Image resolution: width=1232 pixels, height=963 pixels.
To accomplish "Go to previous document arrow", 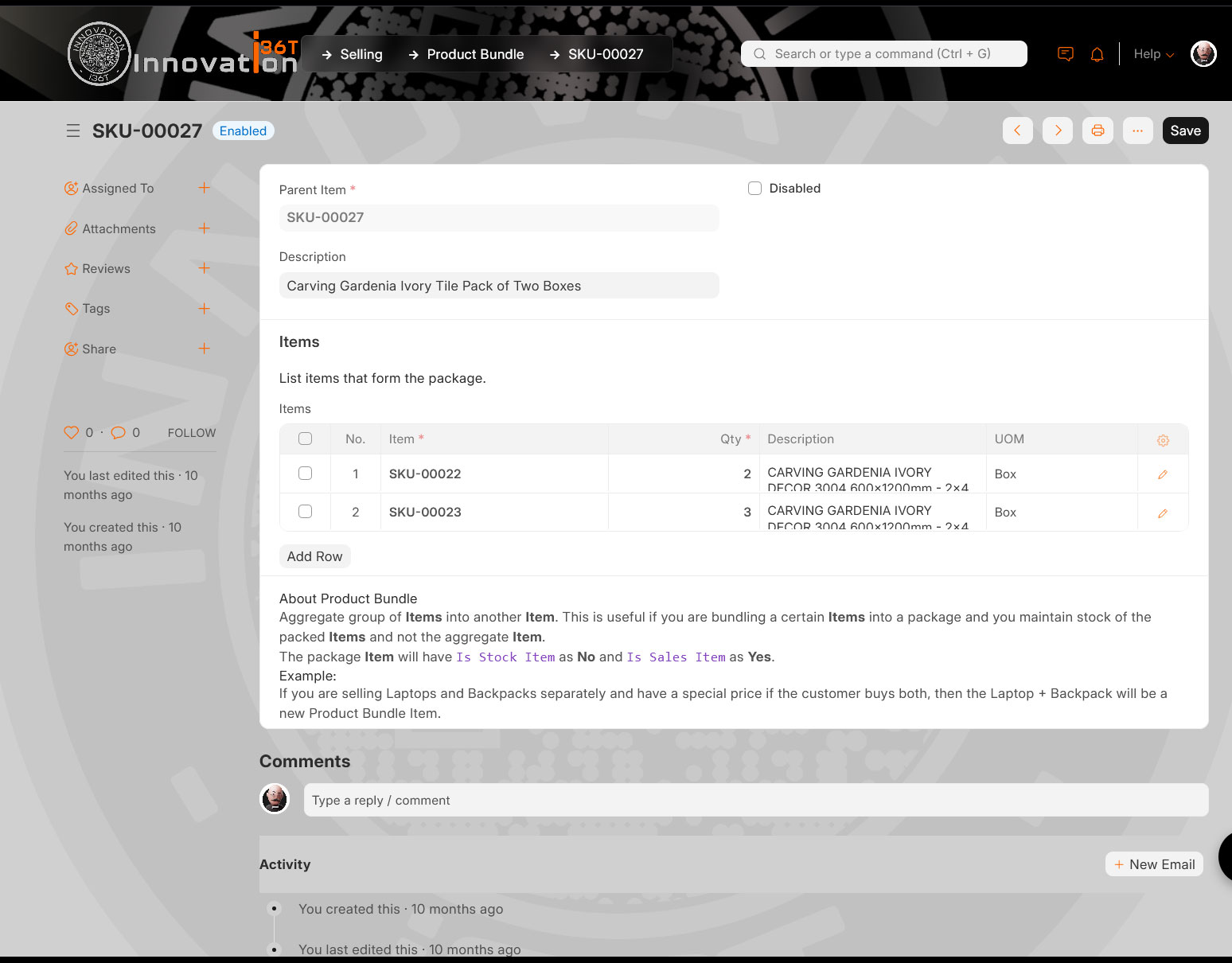I will 1017,131.
